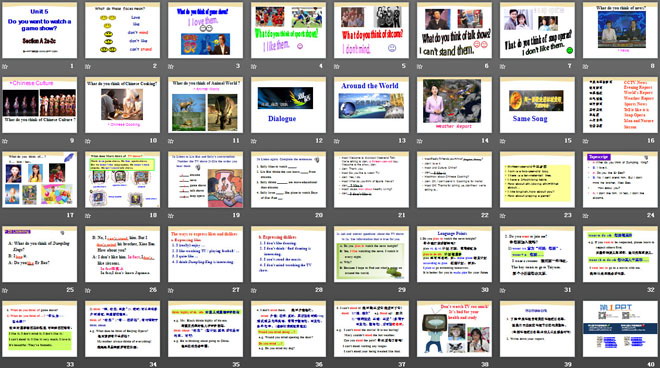Viewport: 660px width, 368px height.
Task: Select the Unit 5 title slide thumbnail
Action: click(40, 30)
